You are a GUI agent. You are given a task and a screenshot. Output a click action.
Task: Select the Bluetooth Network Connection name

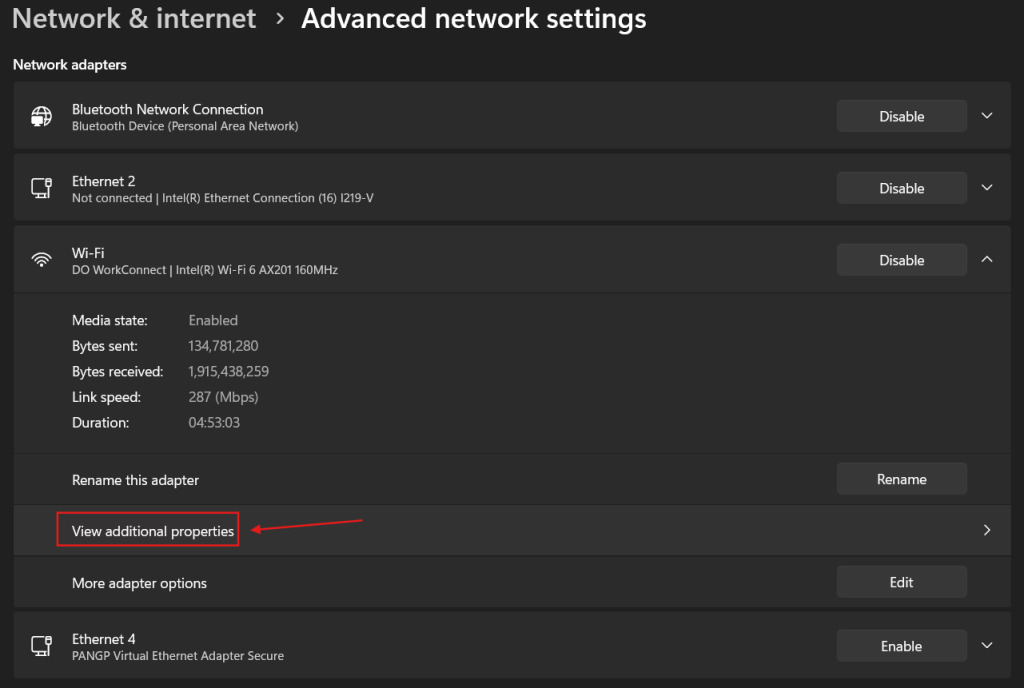167,109
